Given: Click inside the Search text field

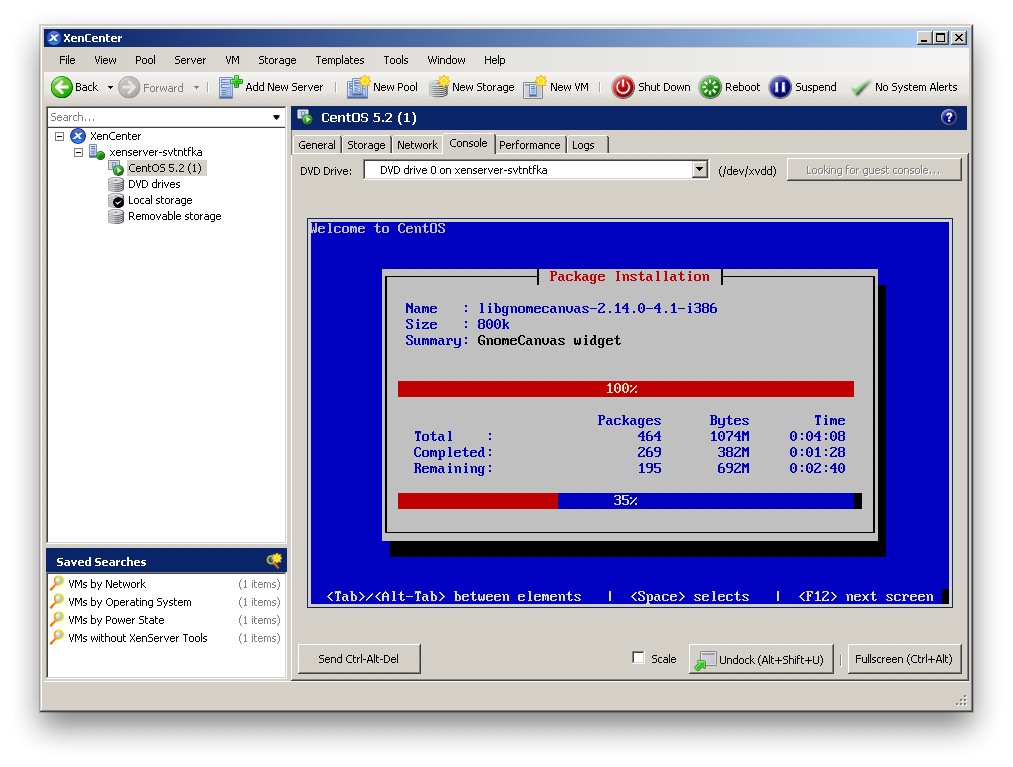Looking at the screenshot, I should pos(159,117).
